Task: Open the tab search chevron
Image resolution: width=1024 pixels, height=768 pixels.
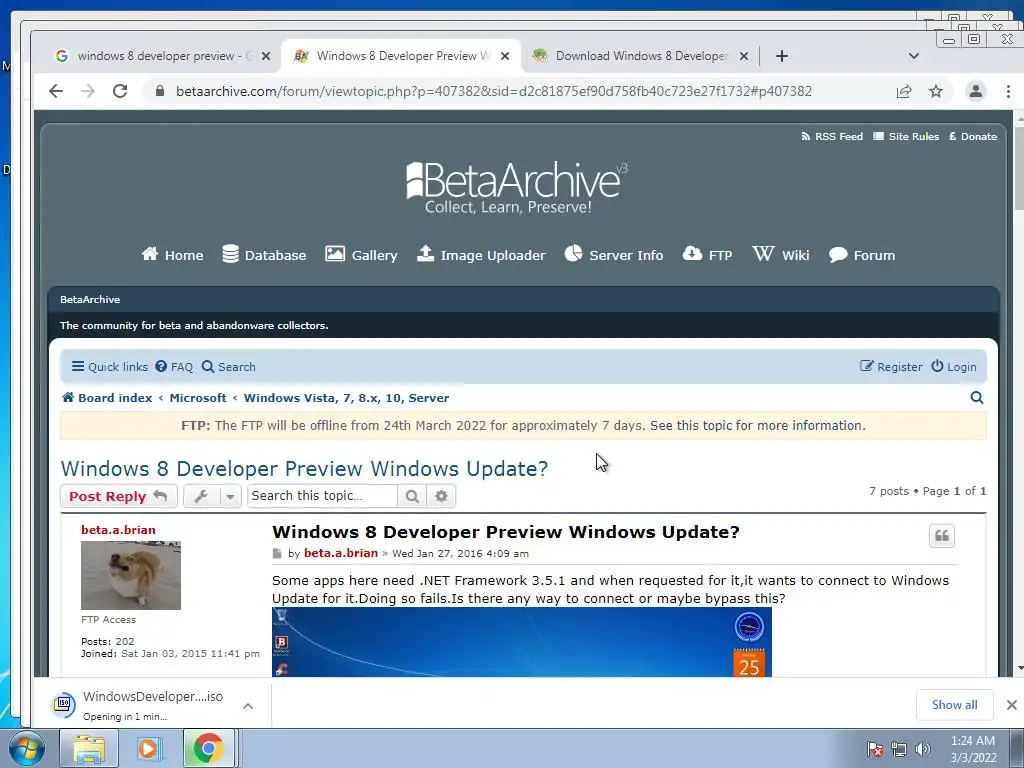Action: click(914, 56)
